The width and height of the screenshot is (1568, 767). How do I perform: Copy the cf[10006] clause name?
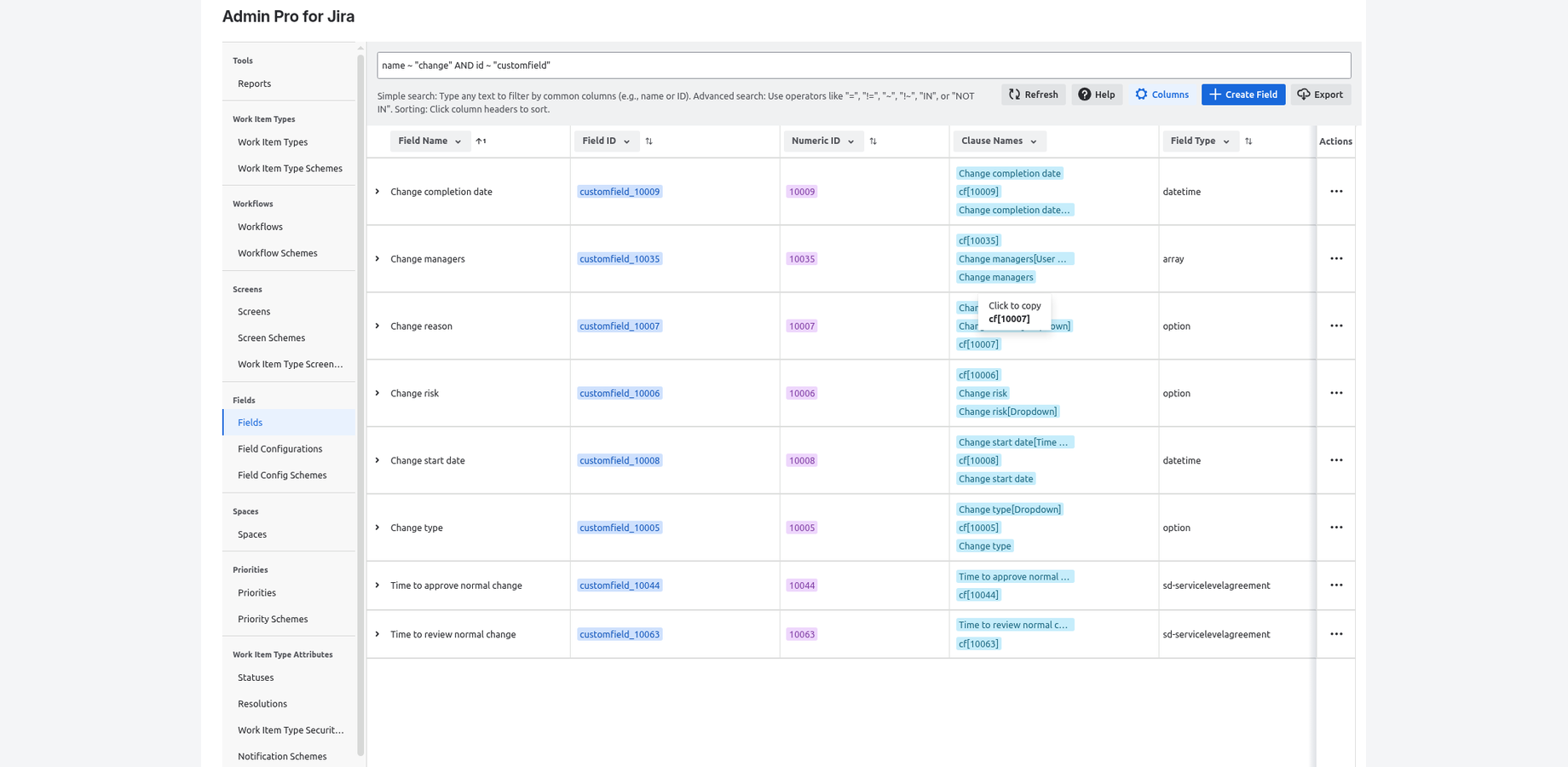click(x=978, y=375)
